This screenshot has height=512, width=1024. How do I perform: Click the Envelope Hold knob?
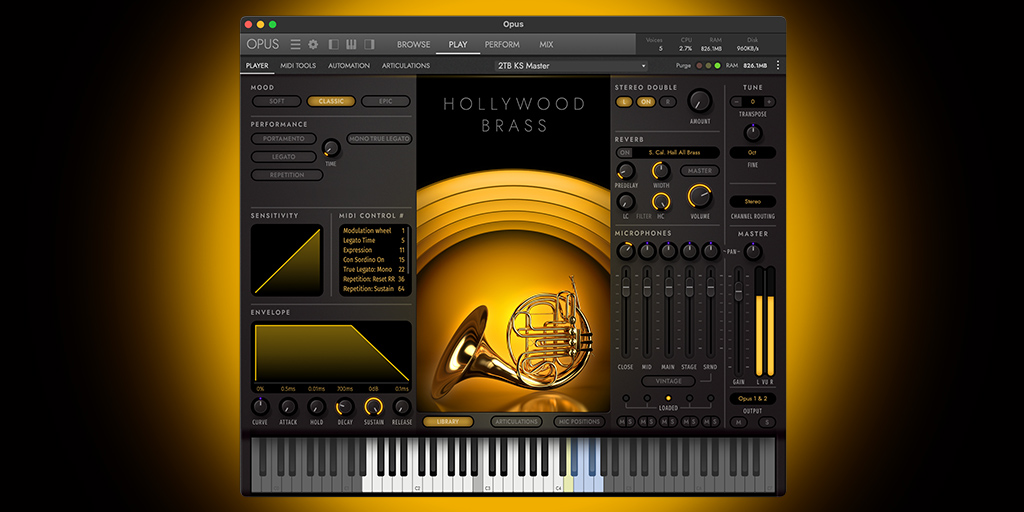coord(317,407)
